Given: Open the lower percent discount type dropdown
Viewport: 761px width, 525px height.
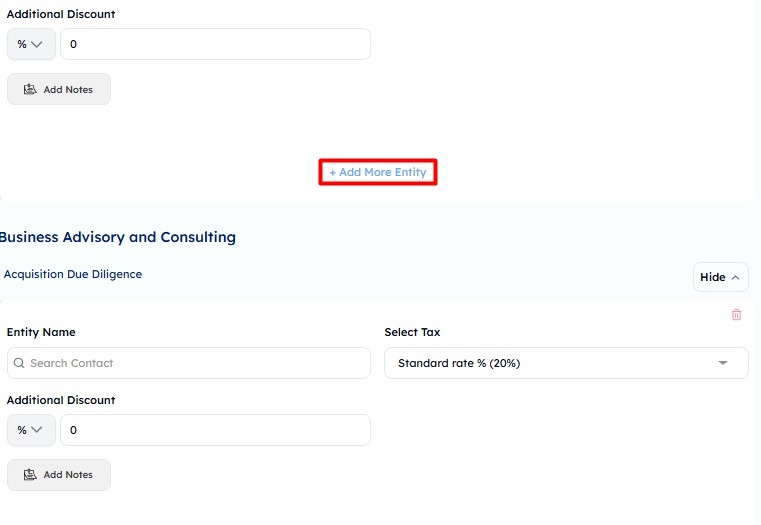Looking at the screenshot, I should [x=31, y=430].
